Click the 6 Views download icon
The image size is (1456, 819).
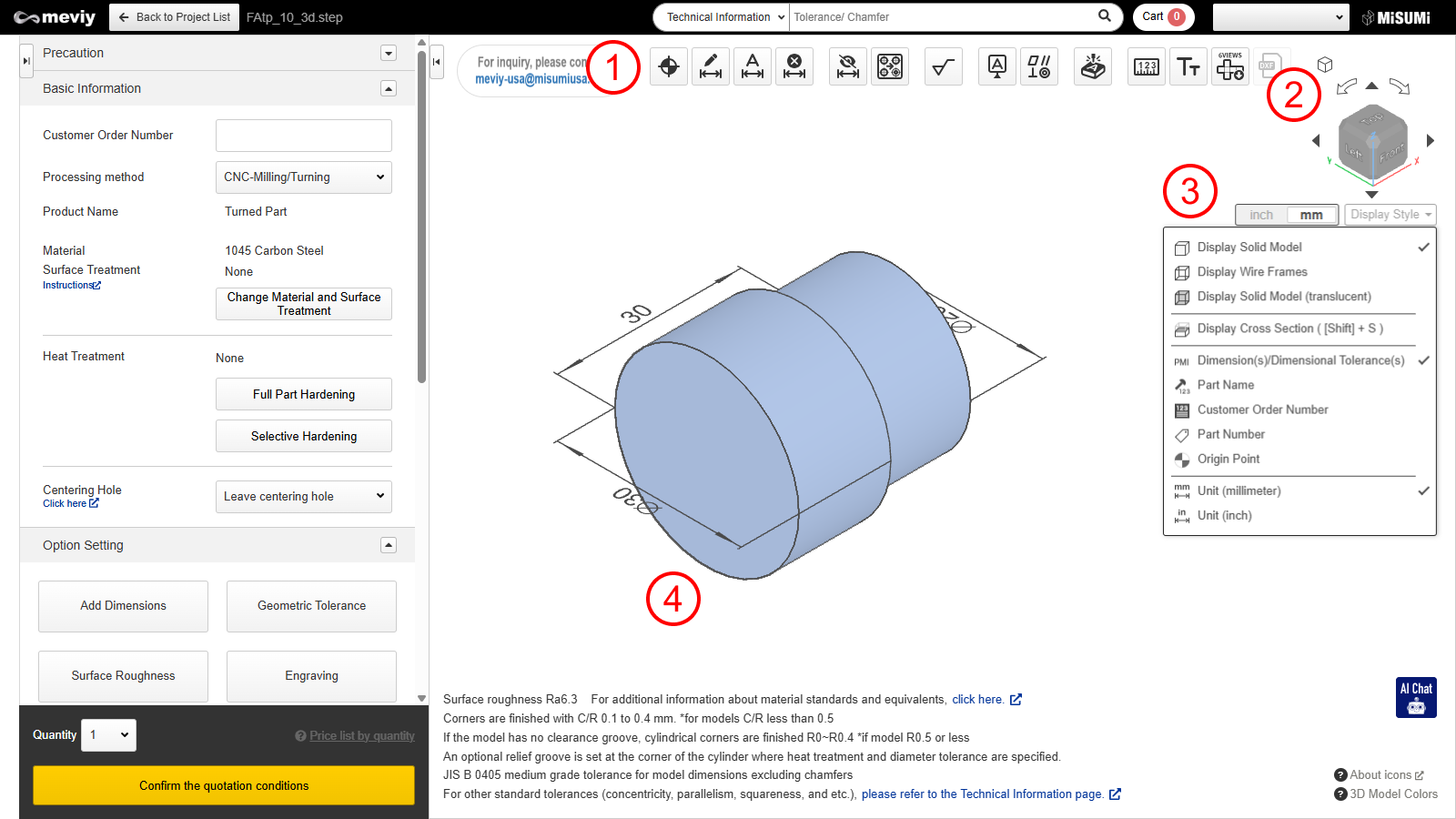tap(1230, 66)
